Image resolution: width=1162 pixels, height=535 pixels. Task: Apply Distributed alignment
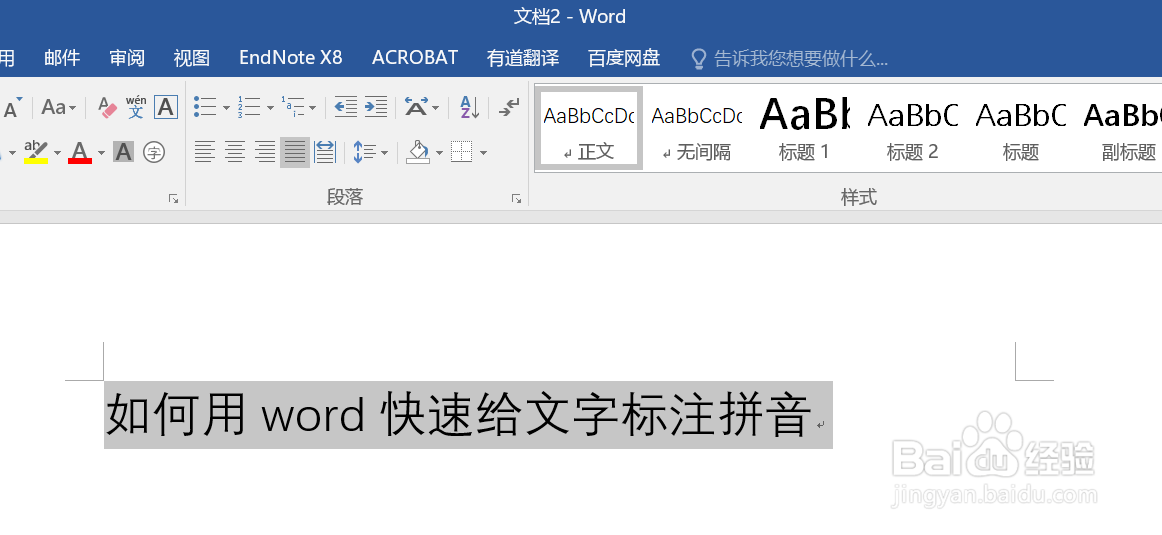pyautogui.click(x=325, y=153)
